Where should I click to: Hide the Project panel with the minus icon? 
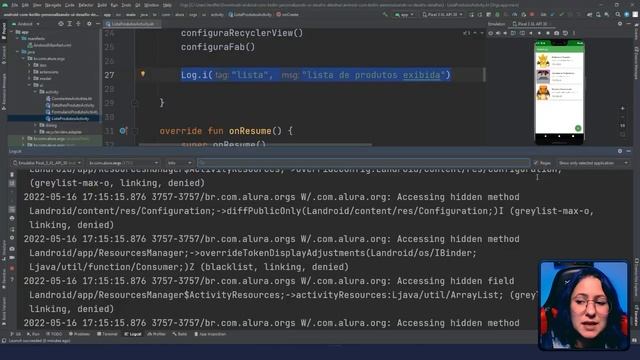pyautogui.click(x=98, y=24)
